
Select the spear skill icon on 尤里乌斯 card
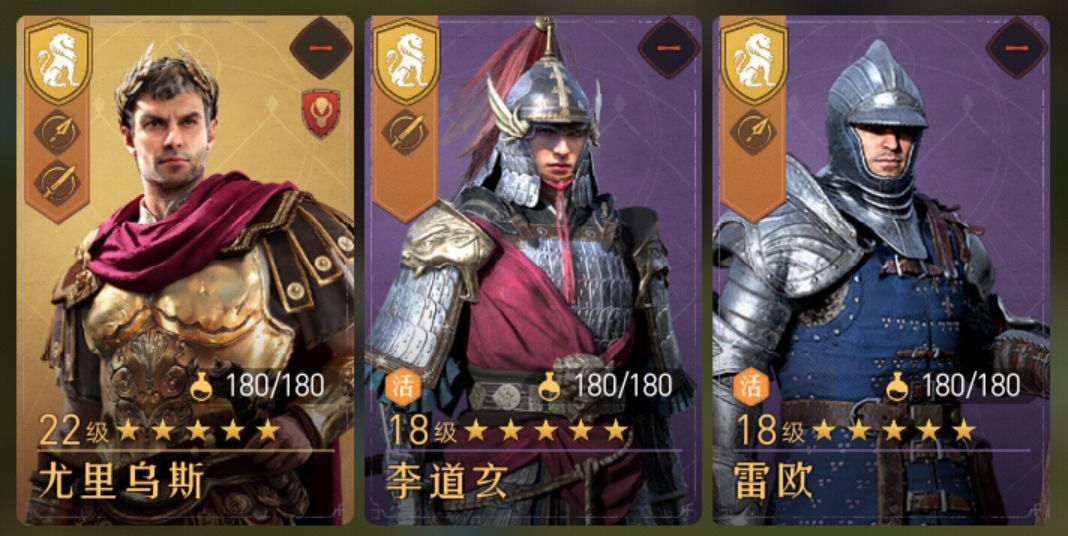[x=57, y=131]
